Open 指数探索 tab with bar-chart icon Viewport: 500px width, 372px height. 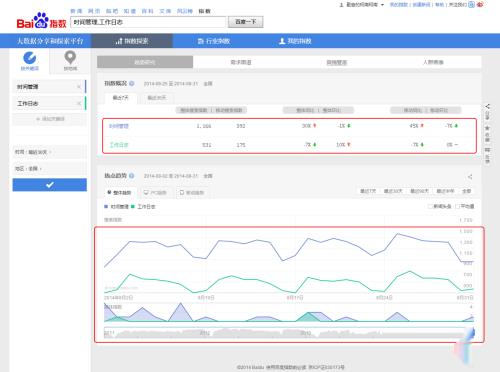(132, 41)
